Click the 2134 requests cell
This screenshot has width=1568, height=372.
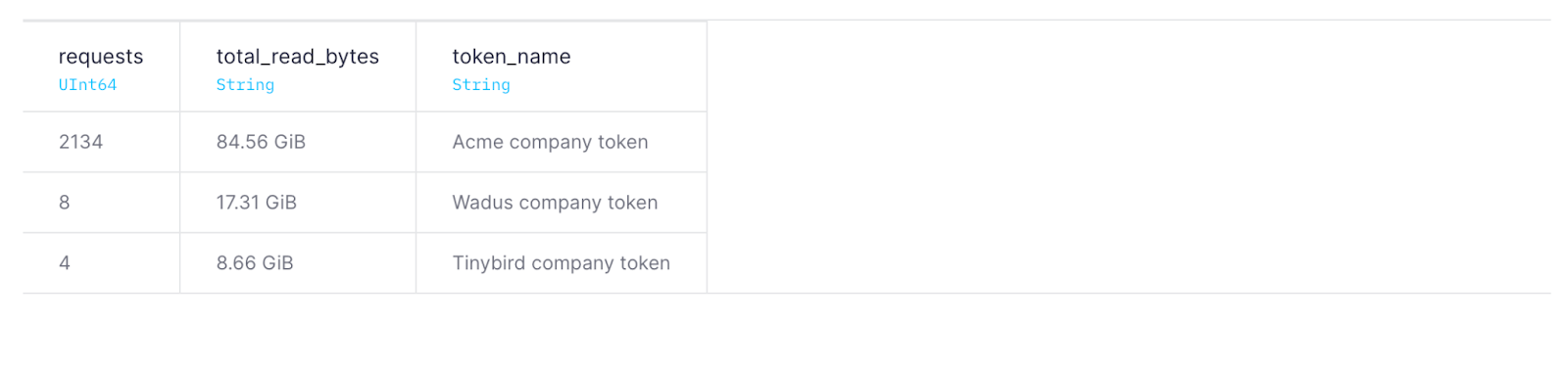(101, 142)
